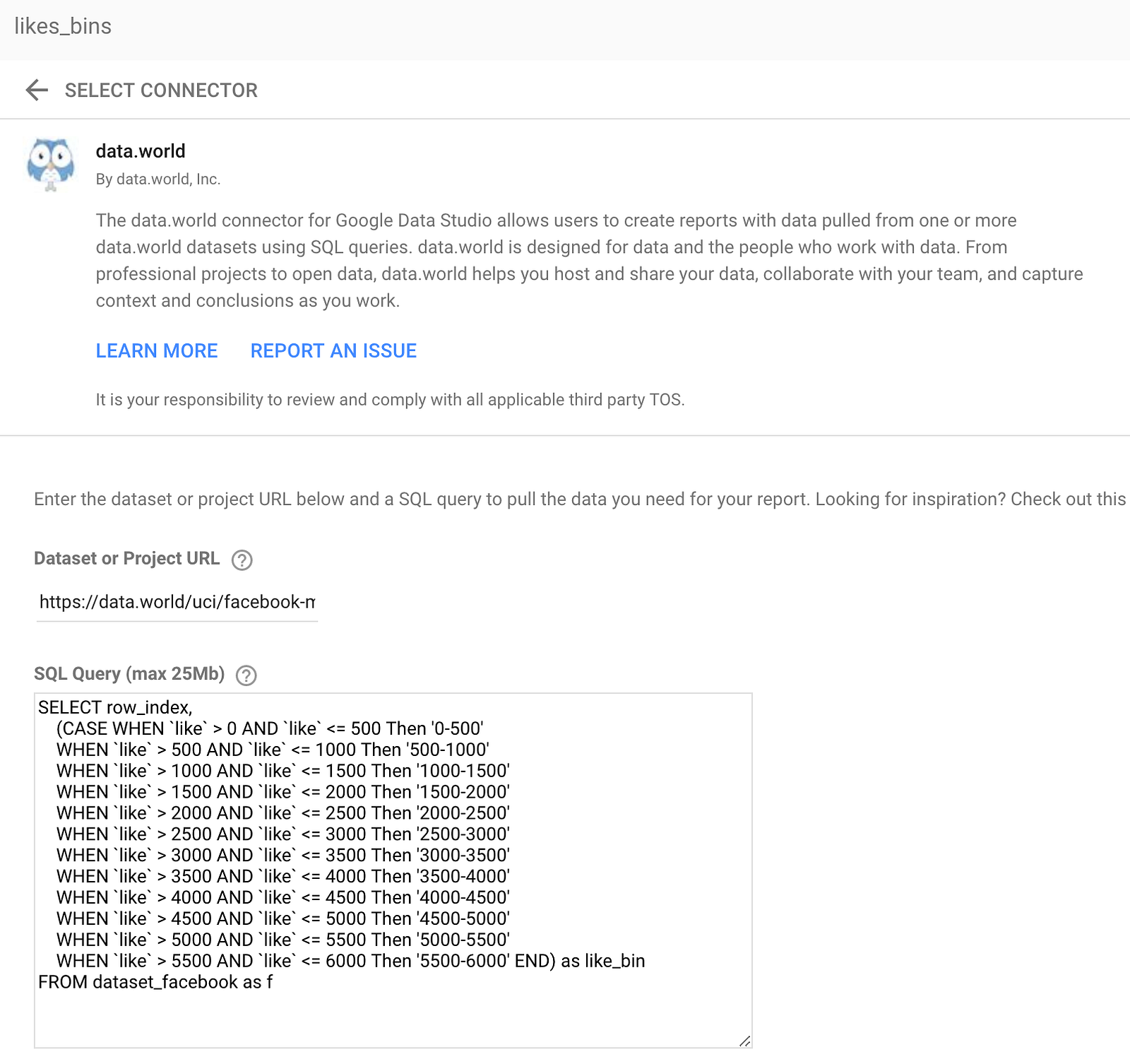The width and height of the screenshot is (1130, 1064).
Task: Click the likes_bins data source title
Action: pos(63,26)
